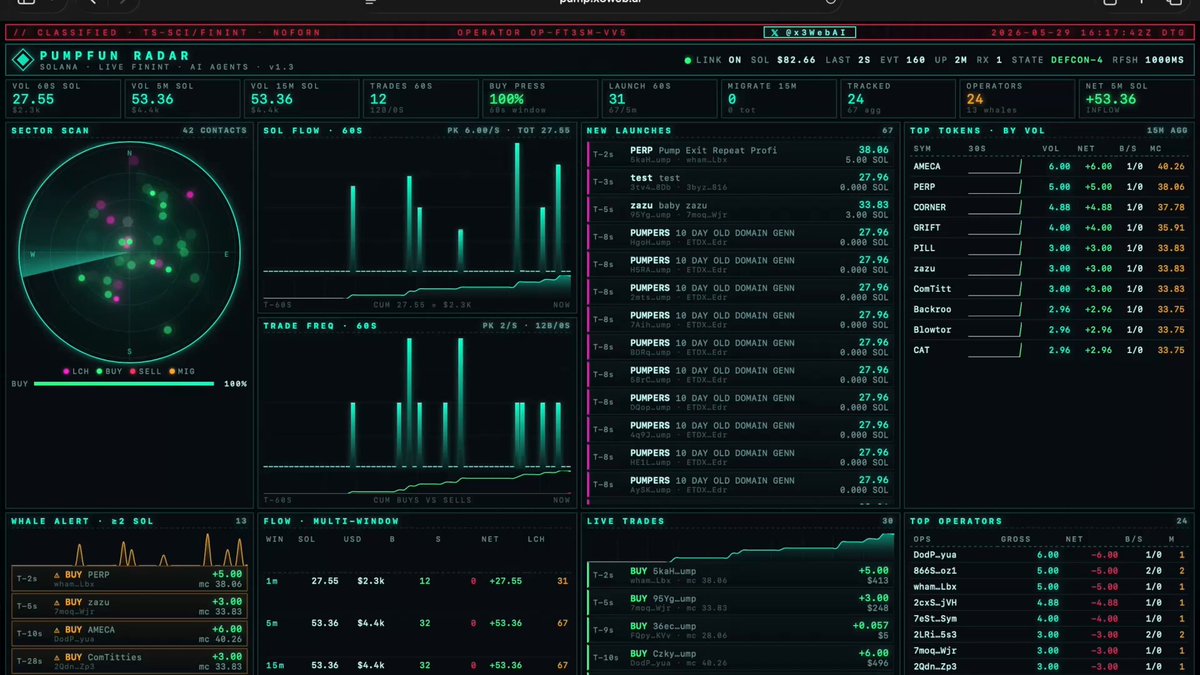Click the warning icon on BUY zazu whale alert
This screenshot has width=1200, height=675.
[58, 603]
